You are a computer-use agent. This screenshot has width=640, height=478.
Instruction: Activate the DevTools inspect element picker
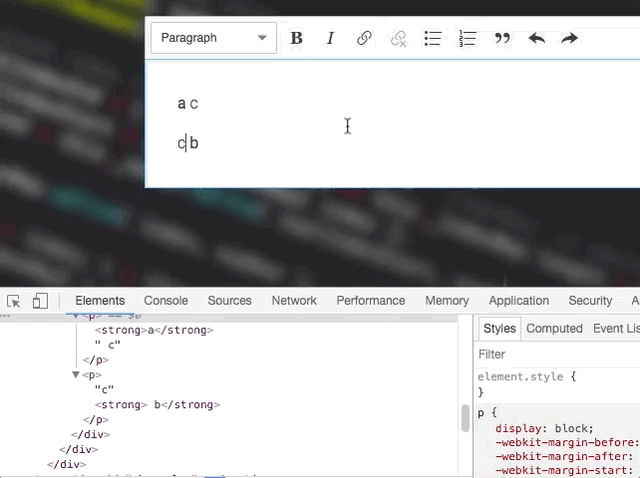coord(14,301)
